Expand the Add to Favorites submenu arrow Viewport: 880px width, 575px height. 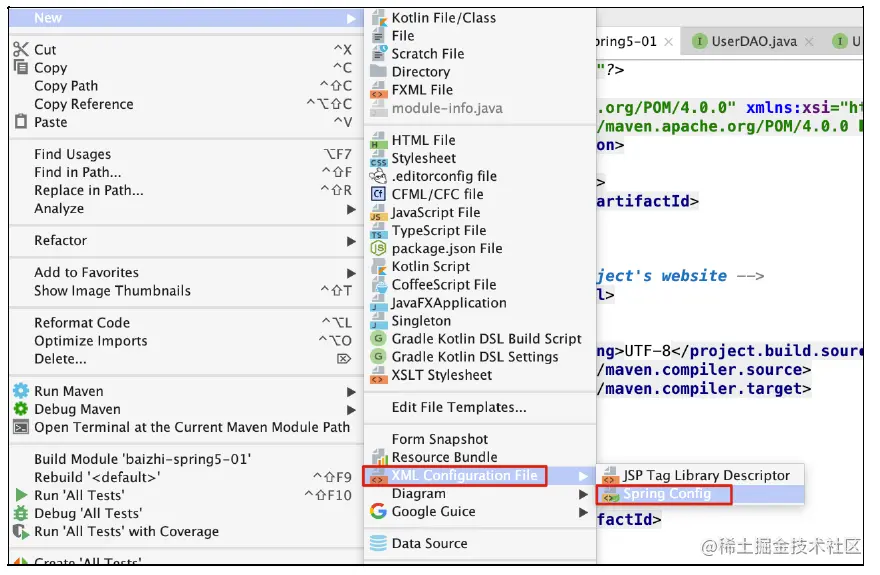(x=351, y=273)
